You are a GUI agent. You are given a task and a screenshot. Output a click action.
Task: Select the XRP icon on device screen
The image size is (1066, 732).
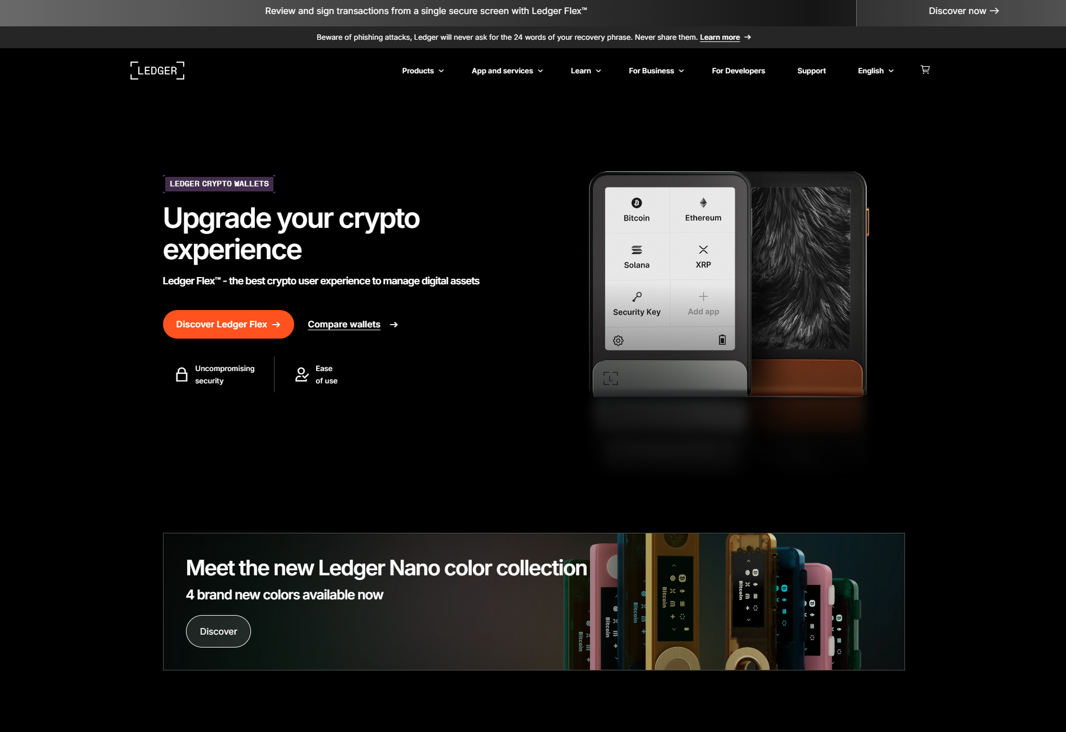pyautogui.click(x=703, y=249)
